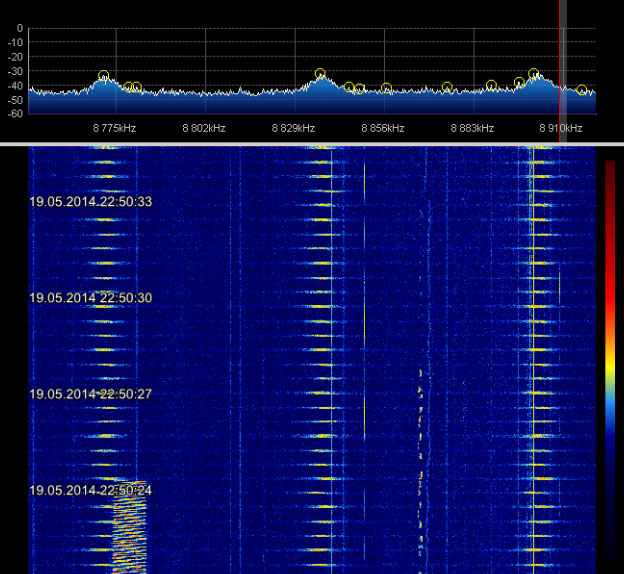Click the 8 856kHz frequency axis label
Viewport: 624px width, 574px height.
pos(383,128)
